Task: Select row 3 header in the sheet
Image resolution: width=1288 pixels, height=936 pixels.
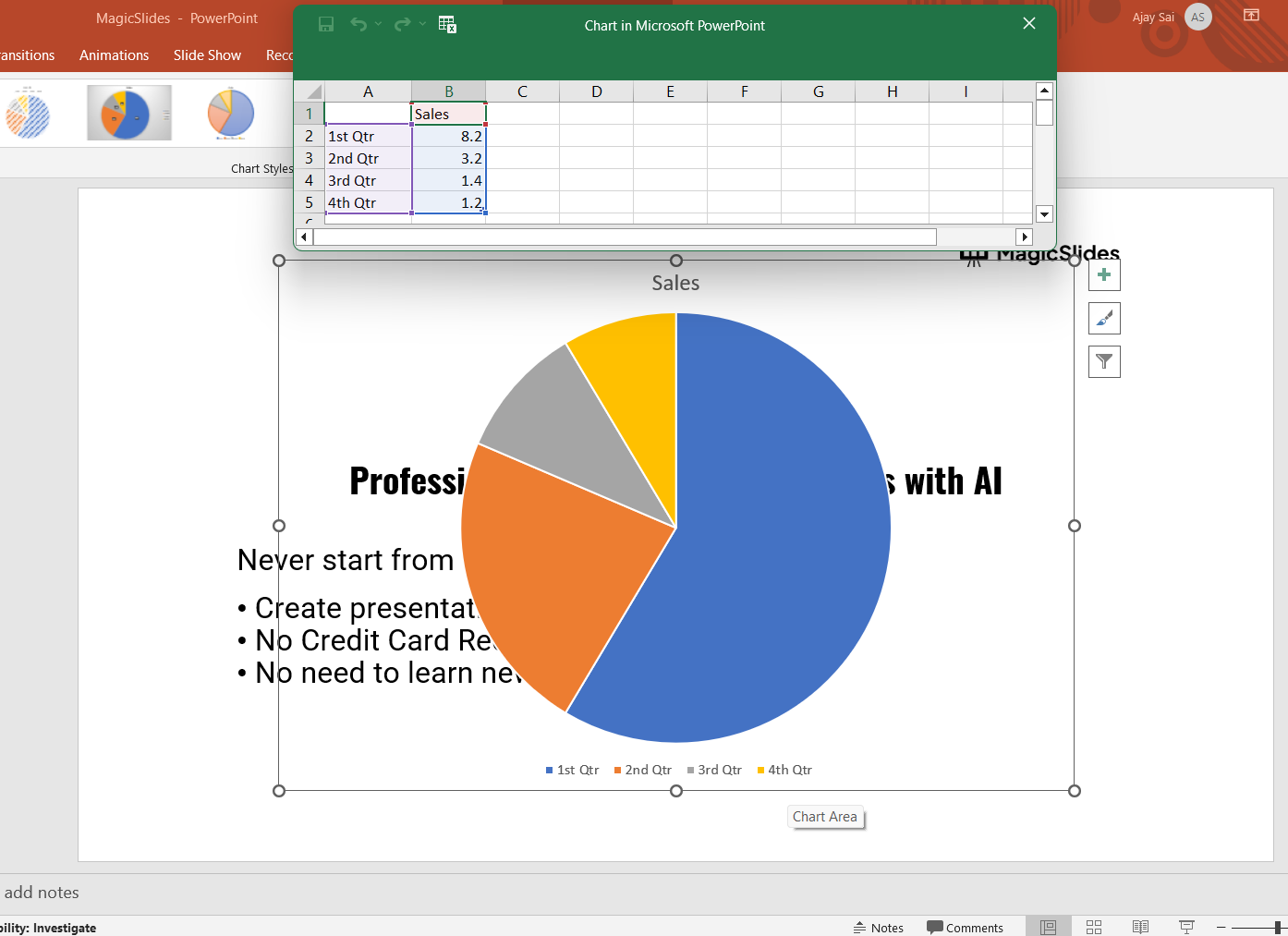Action: (x=310, y=158)
